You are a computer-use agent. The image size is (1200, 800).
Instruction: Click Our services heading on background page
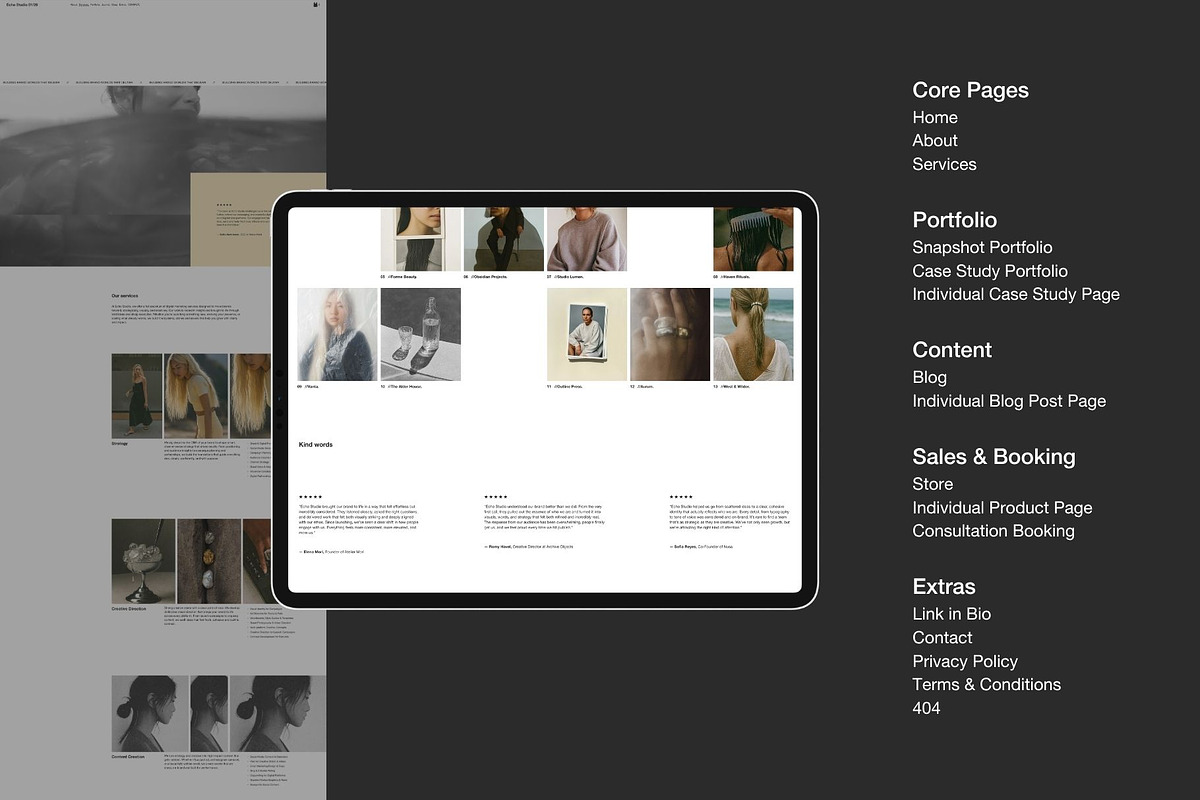[x=125, y=296]
